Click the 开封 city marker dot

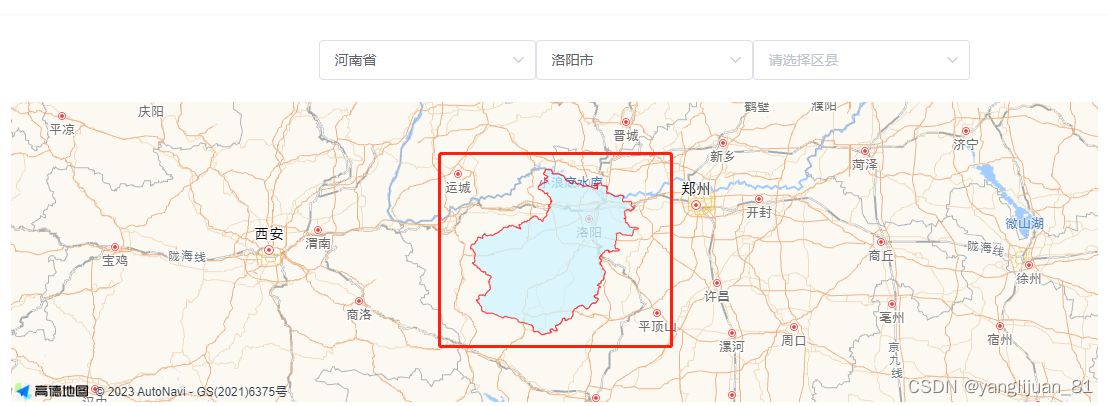(x=759, y=199)
